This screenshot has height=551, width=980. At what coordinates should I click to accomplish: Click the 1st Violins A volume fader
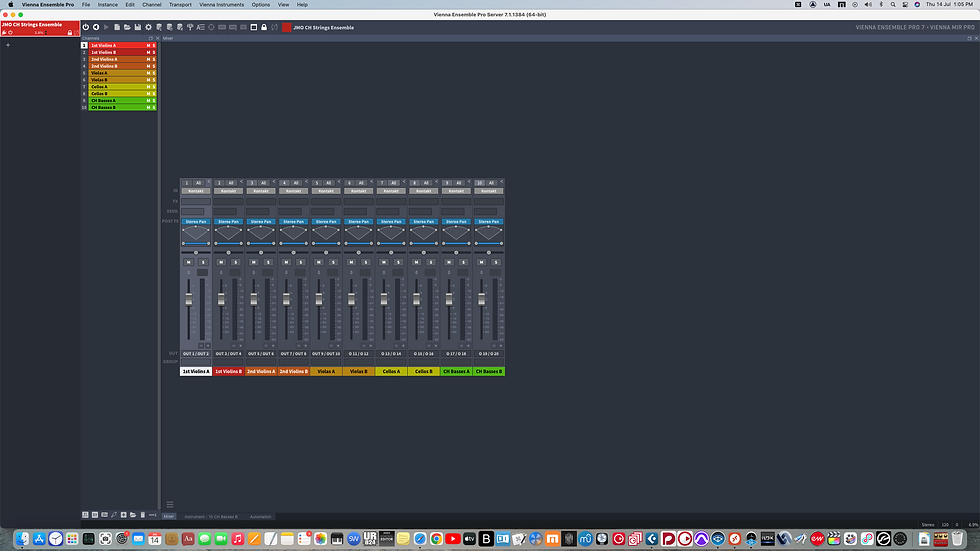pos(189,300)
